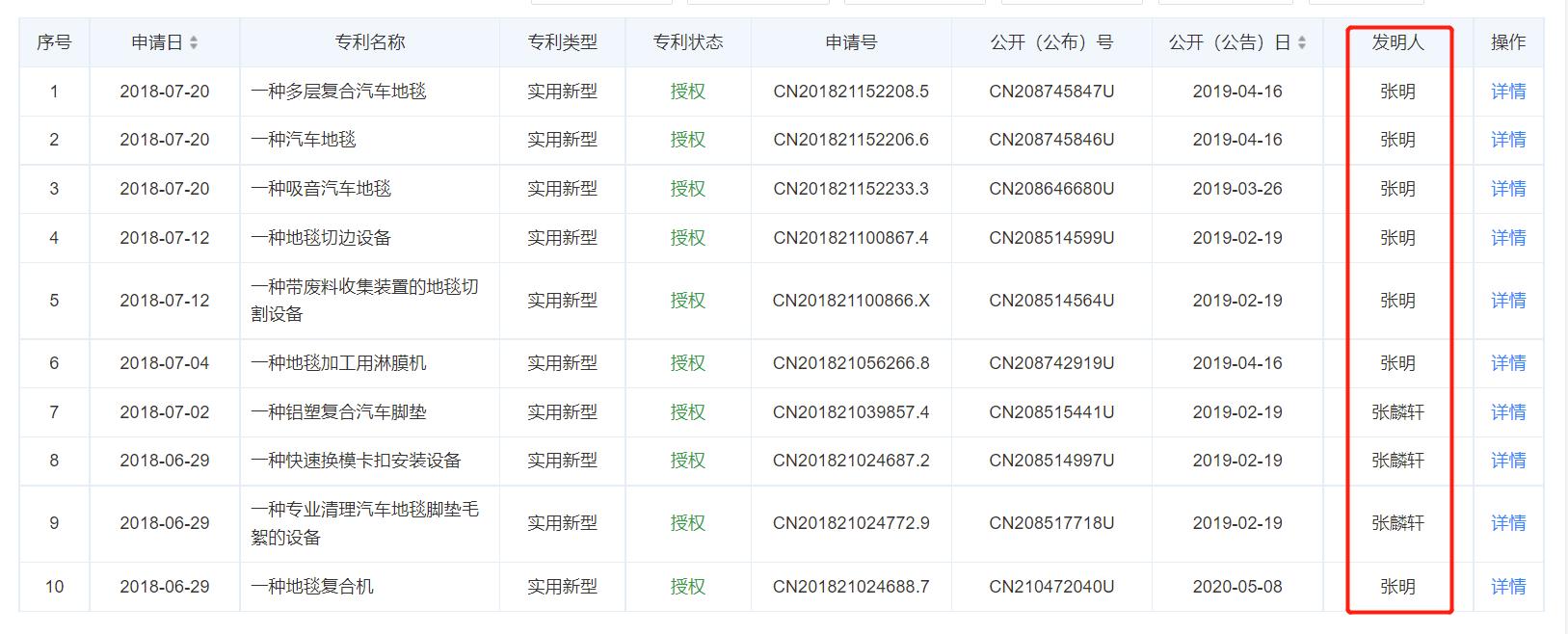The width and height of the screenshot is (1568, 634).
Task: Click application date 2018-07-02
Action: click(x=165, y=412)
